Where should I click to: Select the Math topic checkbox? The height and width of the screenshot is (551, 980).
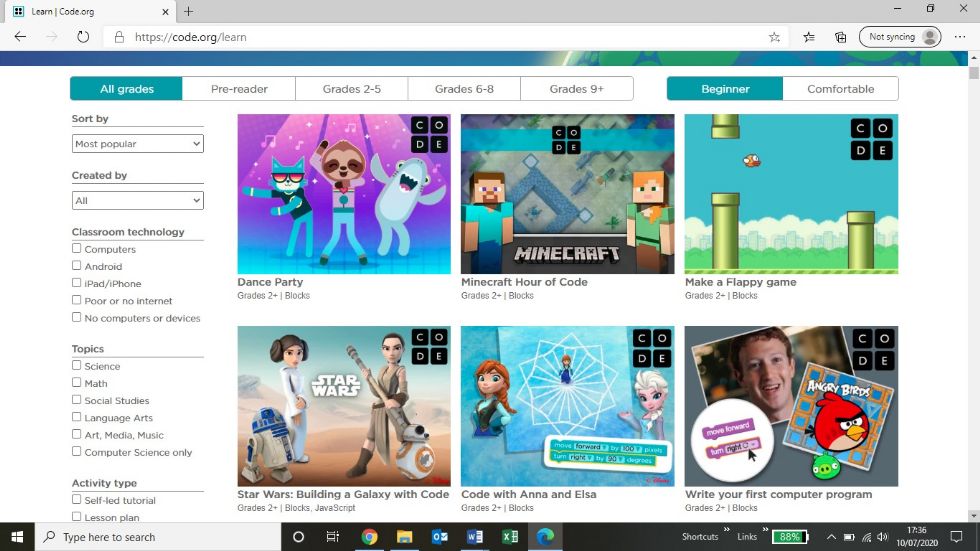(x=76, y=382)
